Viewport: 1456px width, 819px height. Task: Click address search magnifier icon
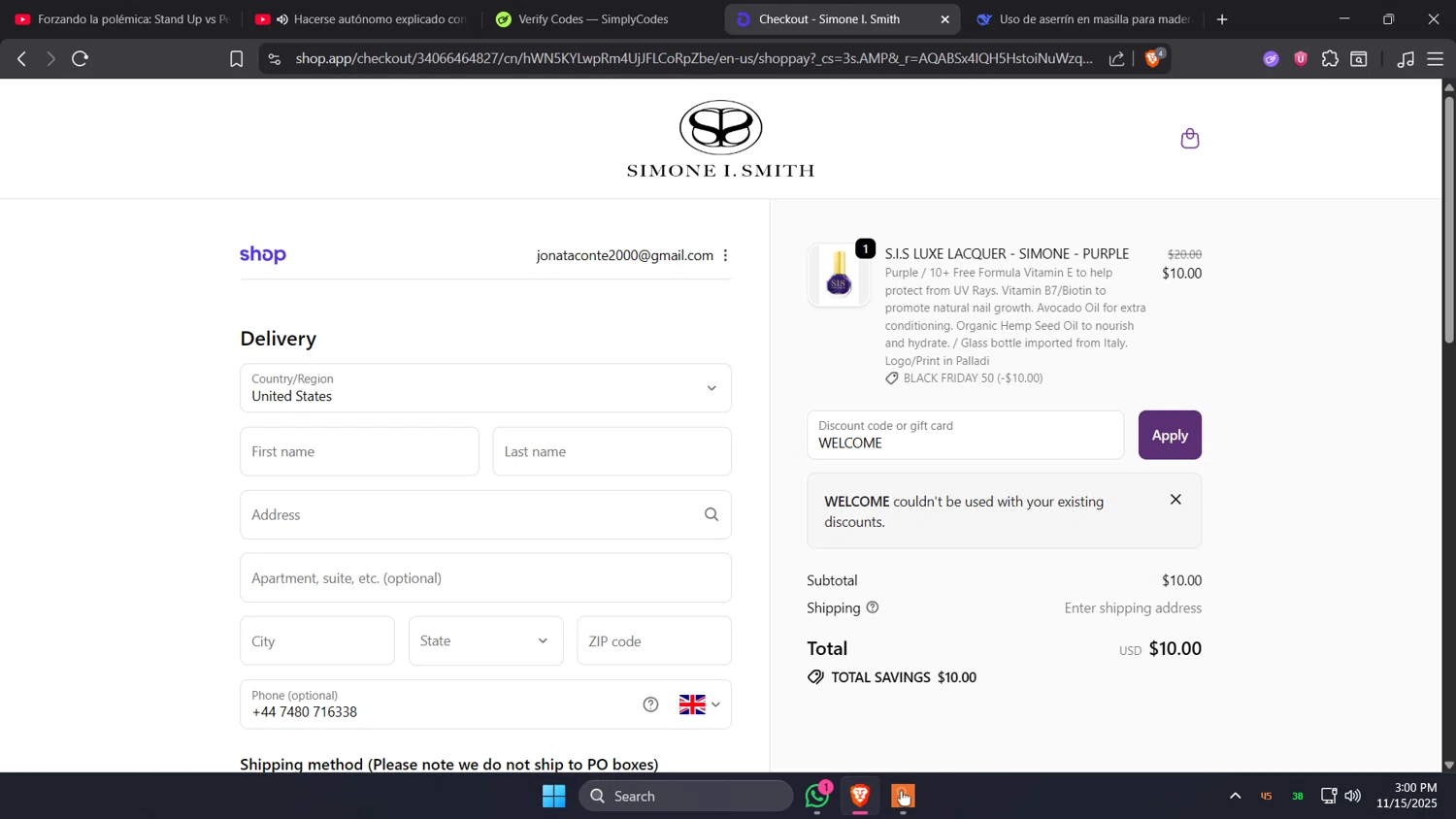(x=711, y=514)
